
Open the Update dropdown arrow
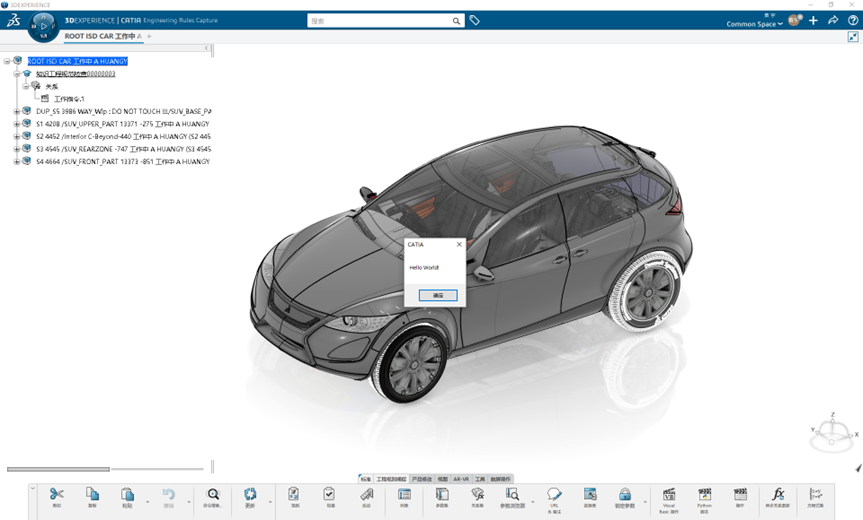[270, 502]
